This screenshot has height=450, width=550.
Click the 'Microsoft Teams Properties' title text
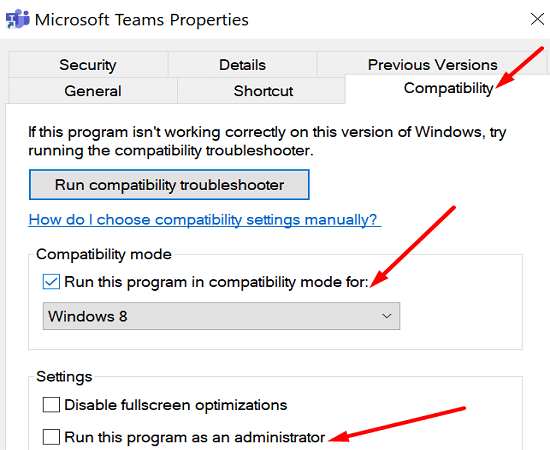point(142,20)
